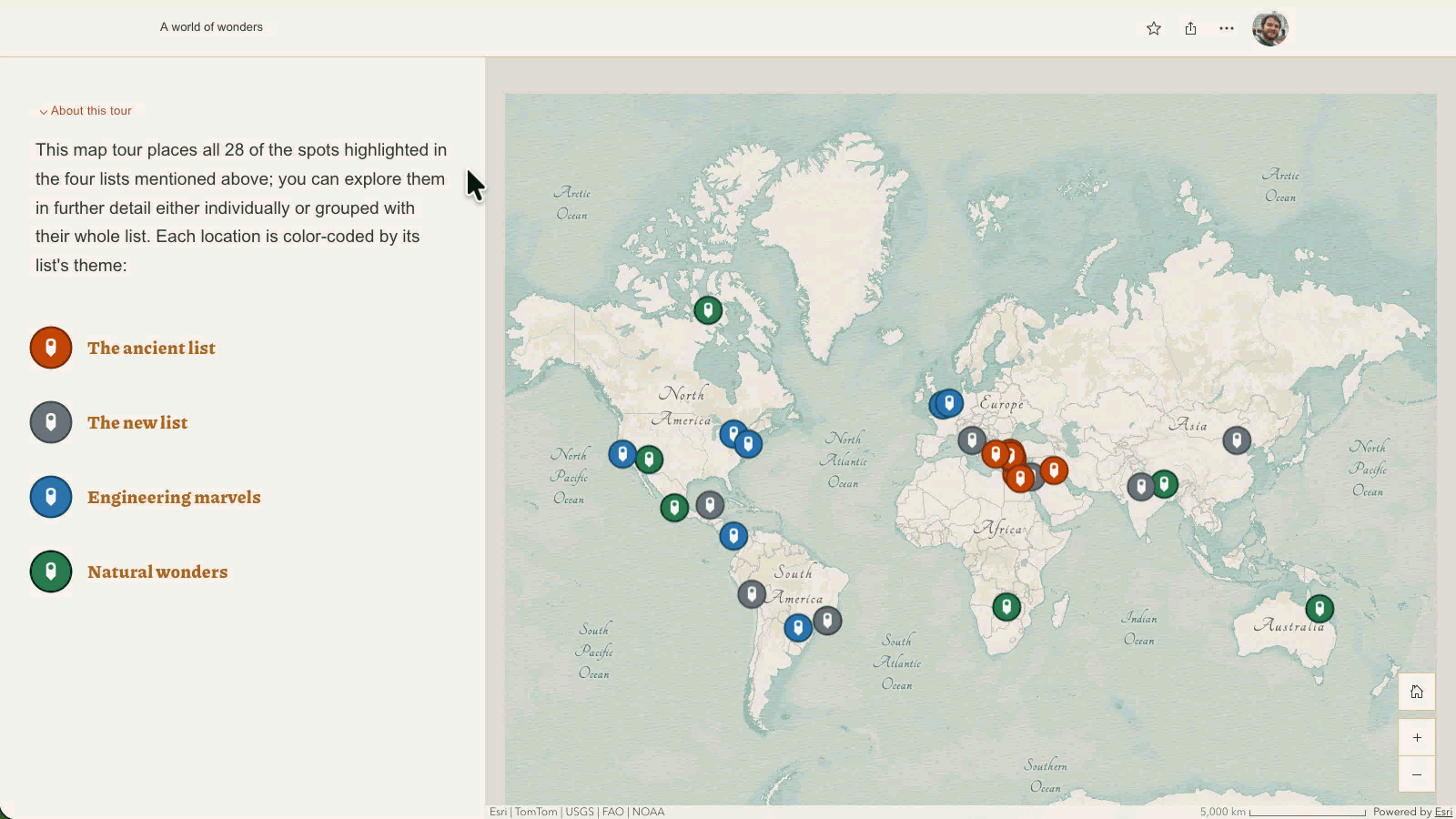Click the blue pin left of Brazil's gray pin
The image size is (1456, 819).
click(x=798, y=627)
